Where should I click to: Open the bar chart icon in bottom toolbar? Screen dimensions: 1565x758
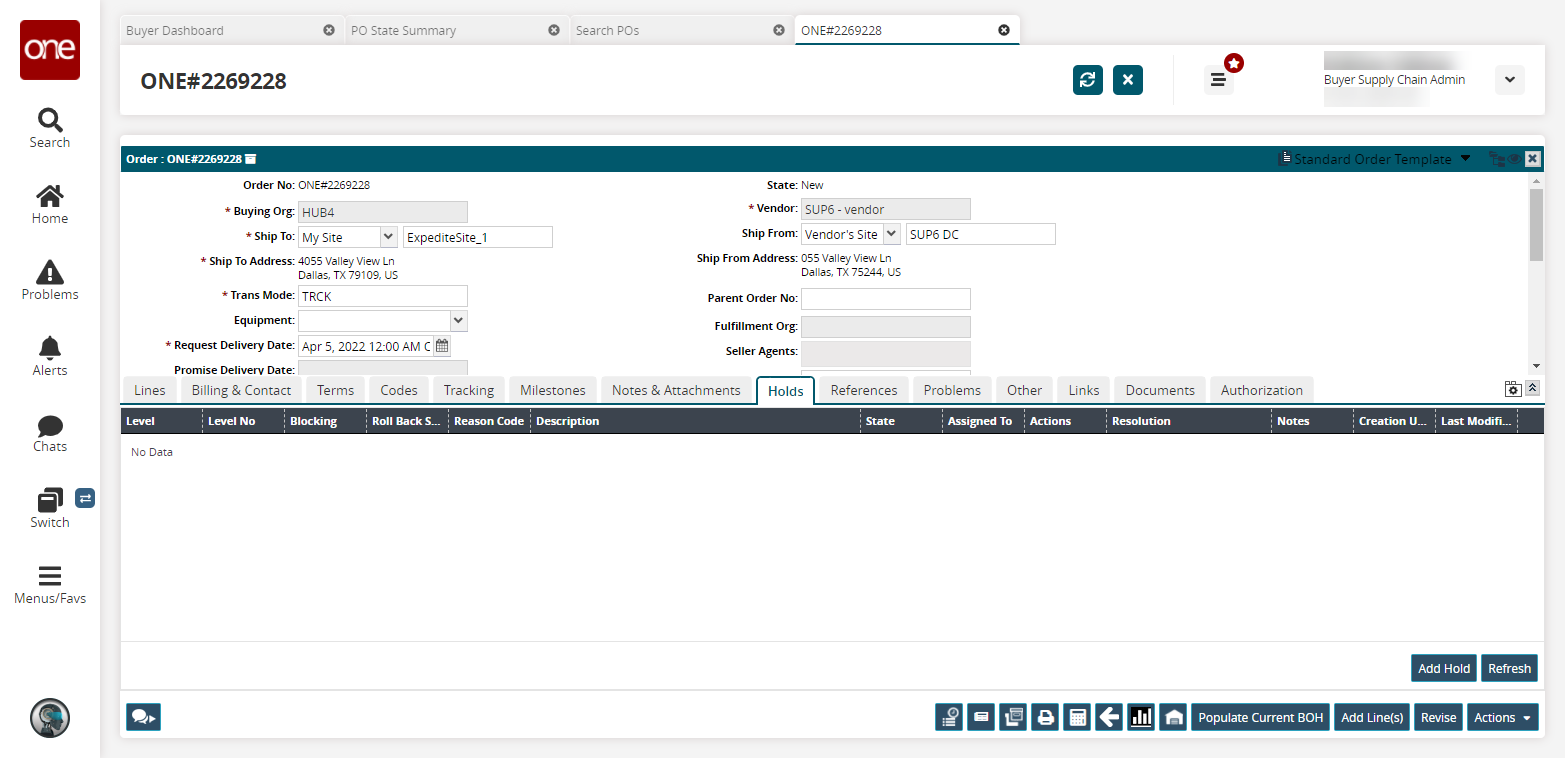[1141, 717]
